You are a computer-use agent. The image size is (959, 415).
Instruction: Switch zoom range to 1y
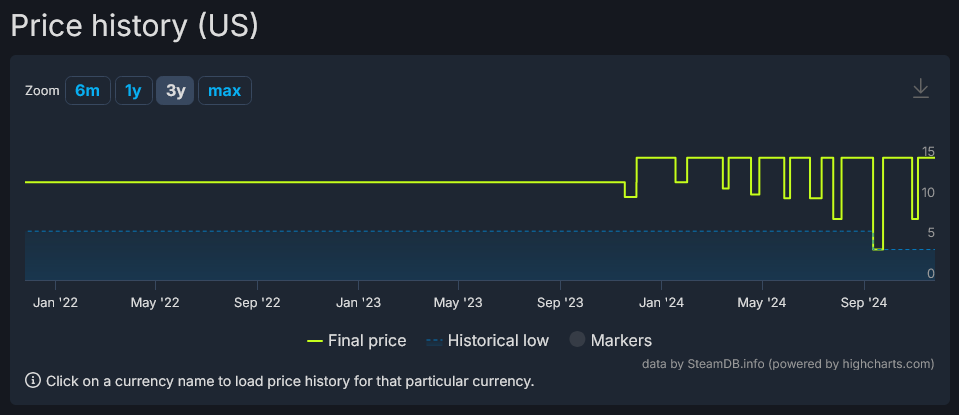click(133, 91)
